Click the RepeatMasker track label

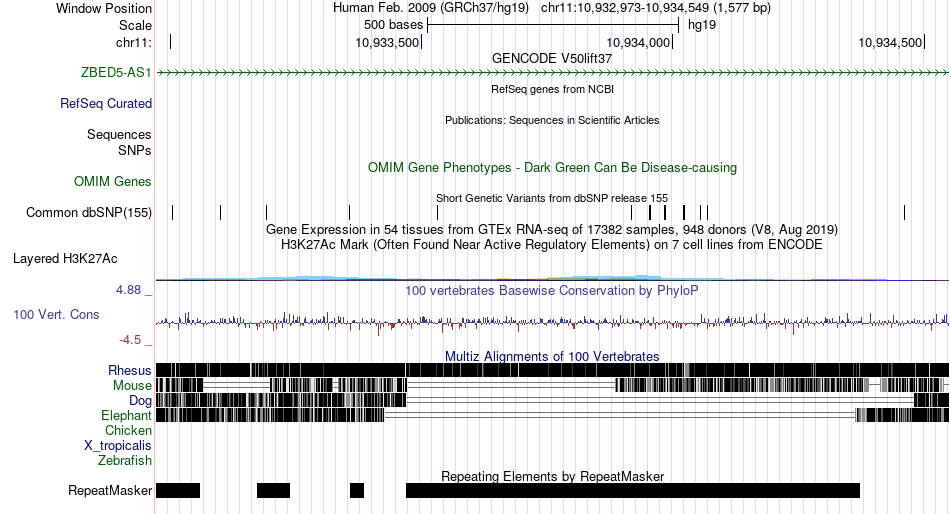pyautogui.click(x=110, y=490)
